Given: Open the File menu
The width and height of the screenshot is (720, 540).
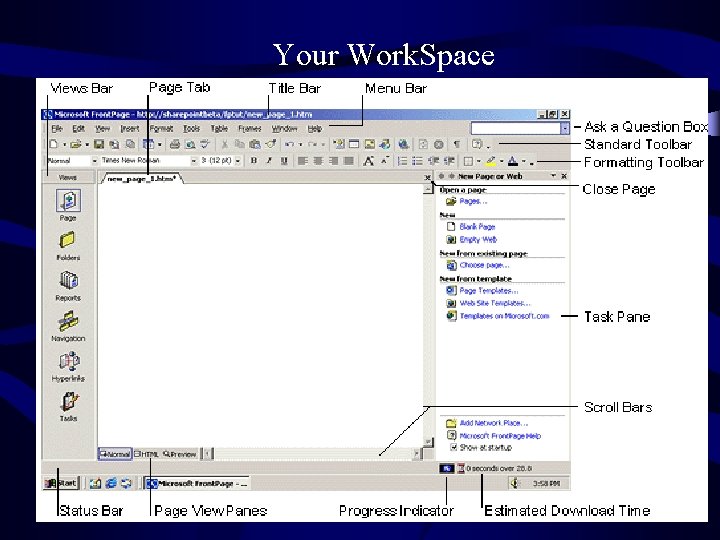Looking at the screenshot, I should coord(56,129).
